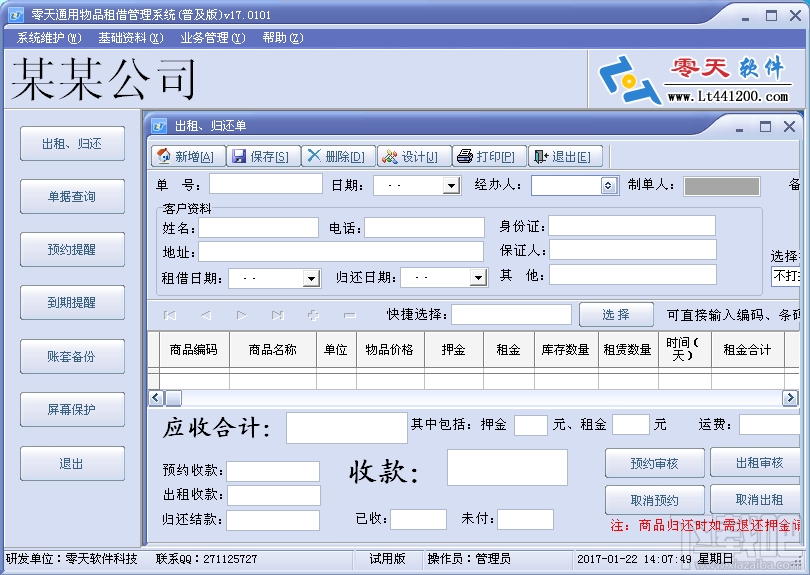Click the 预约收款 field
The height and width of the screenshot is (575, 810).
pos(273,472)
